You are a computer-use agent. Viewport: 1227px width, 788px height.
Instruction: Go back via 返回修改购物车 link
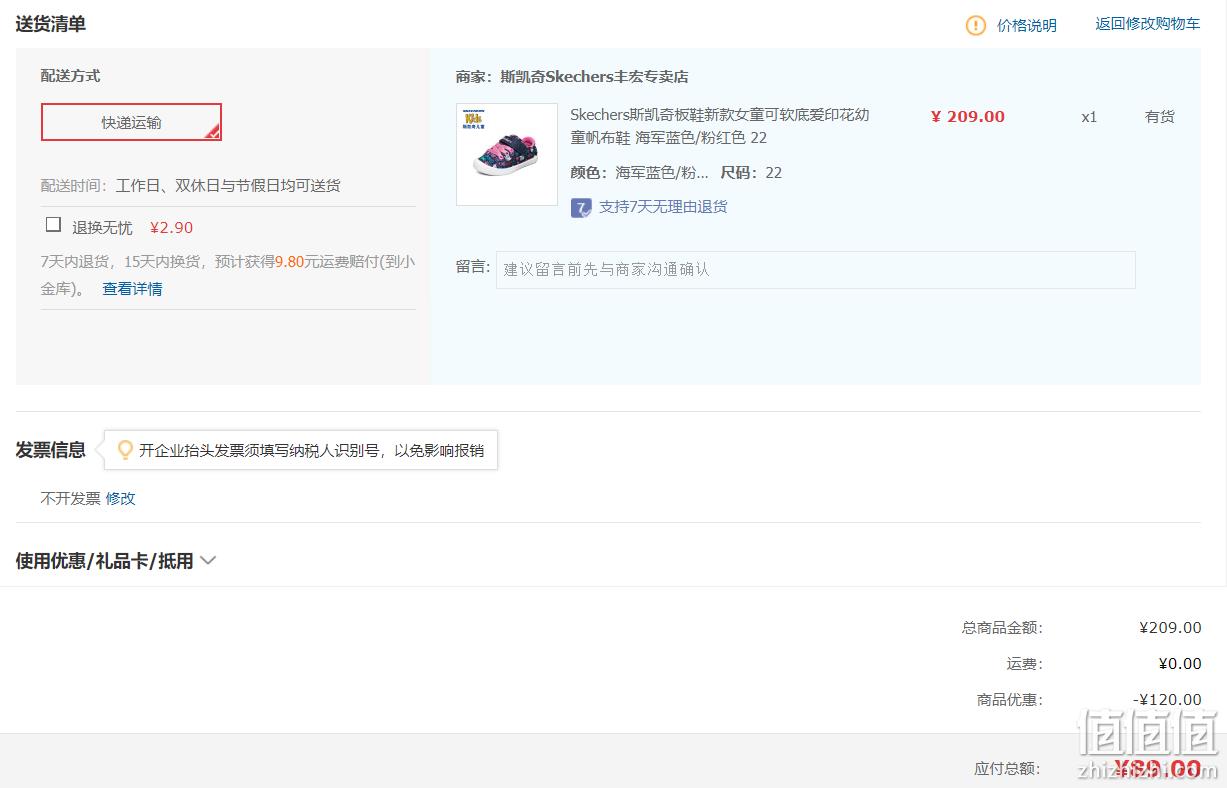[1148, 24]
